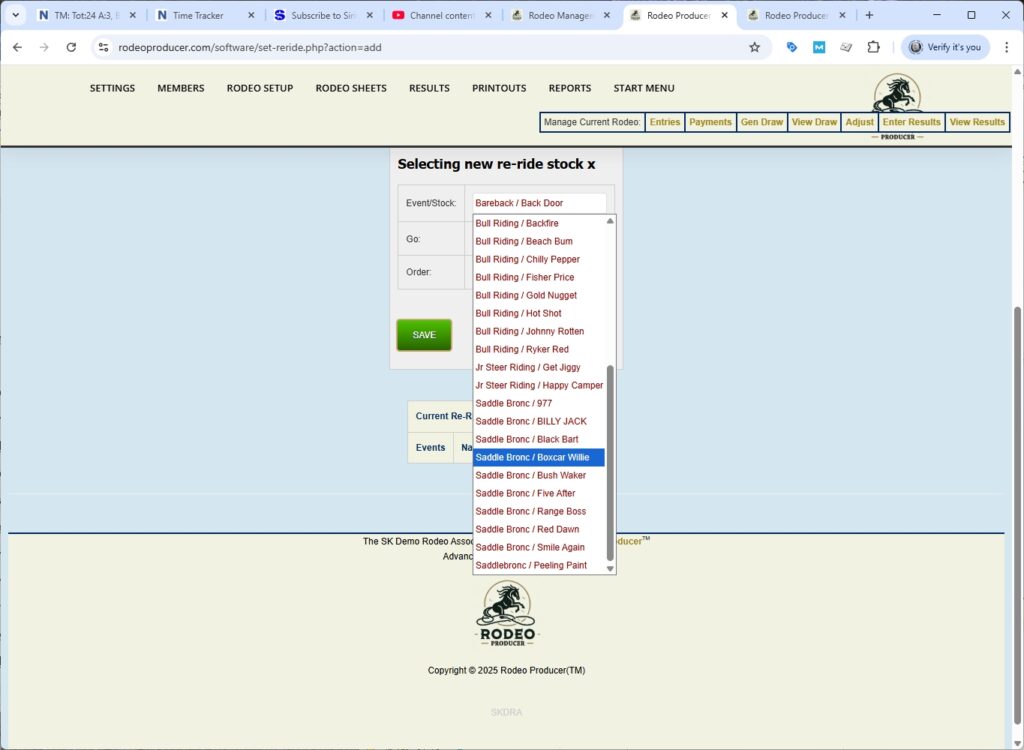Image resolution: width=1024 pixels, height=750 pixels.
Task: Click the Verify it's you profile button
Action: click(946, 47)
